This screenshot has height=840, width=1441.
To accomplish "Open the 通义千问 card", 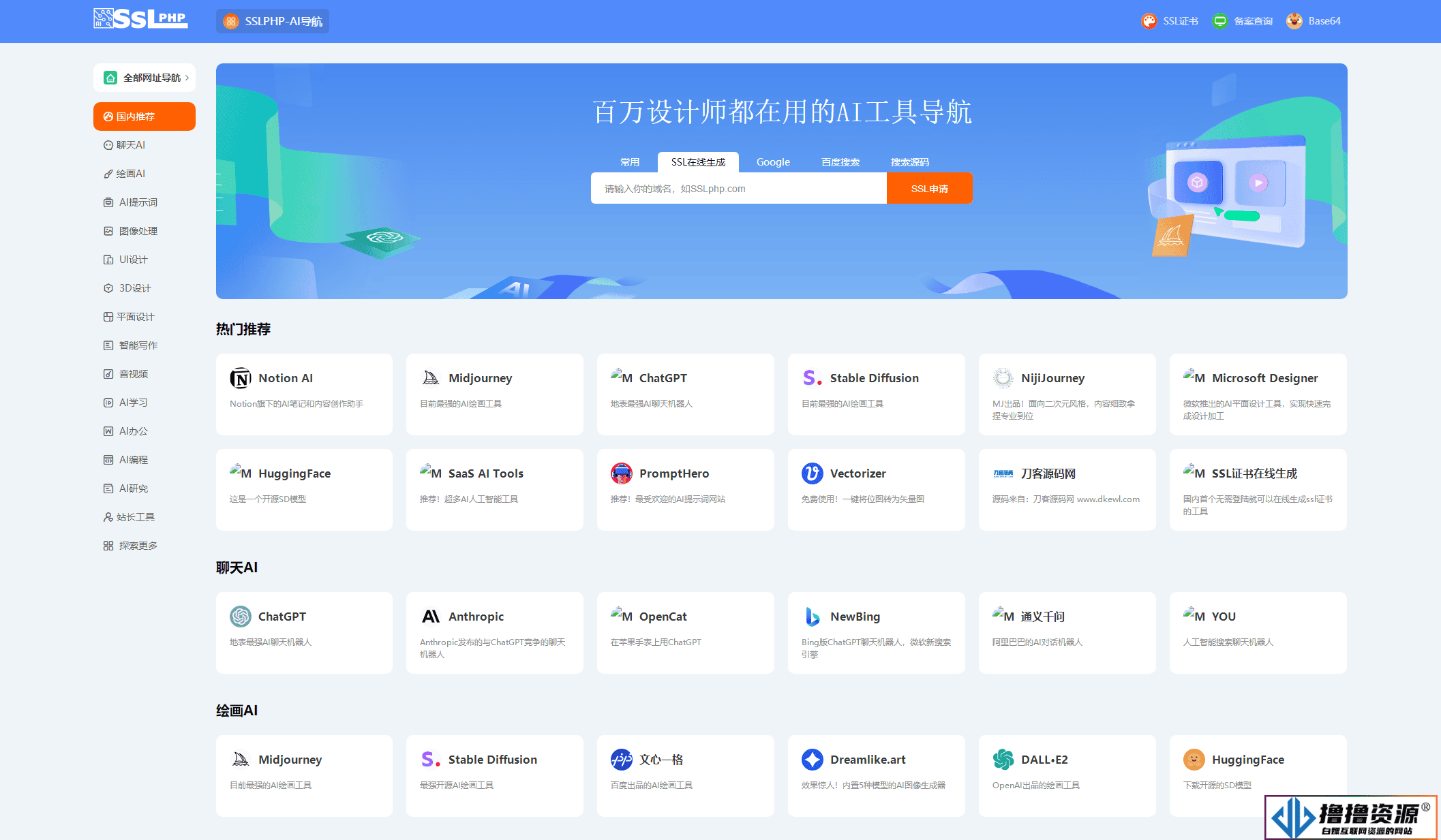I will pos(1067,633).
